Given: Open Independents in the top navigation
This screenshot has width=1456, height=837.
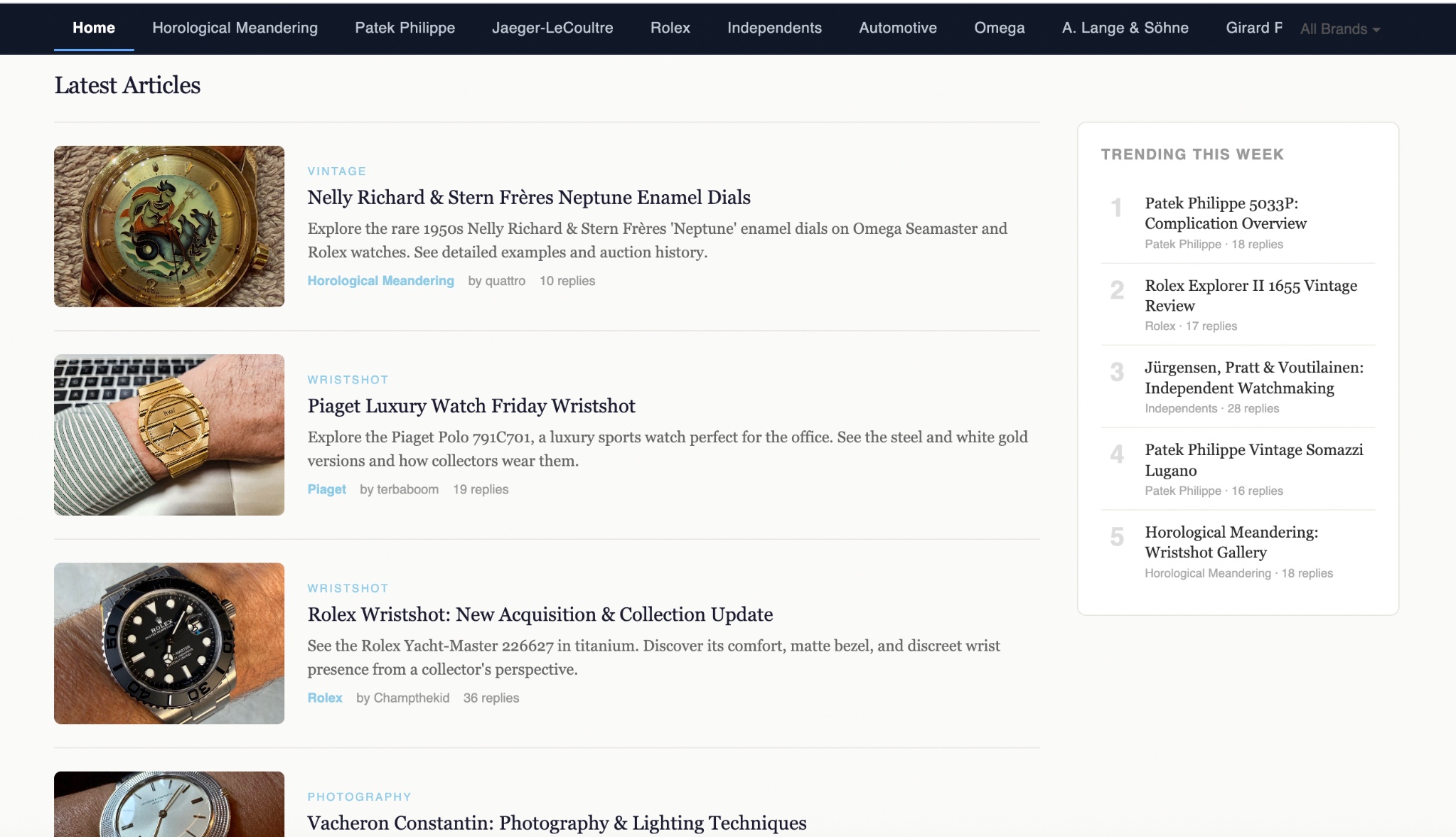Looking at the screenshot, I should coord(774,28).
